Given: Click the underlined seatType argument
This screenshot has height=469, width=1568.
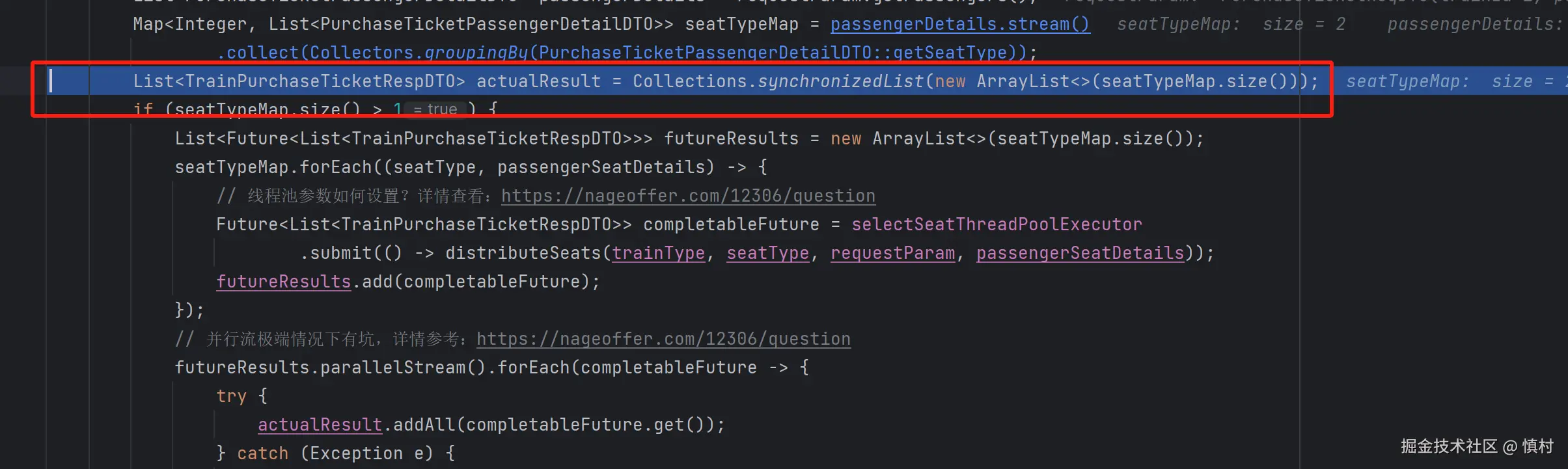Looking at the screenshot, I should tap(767, 253).
